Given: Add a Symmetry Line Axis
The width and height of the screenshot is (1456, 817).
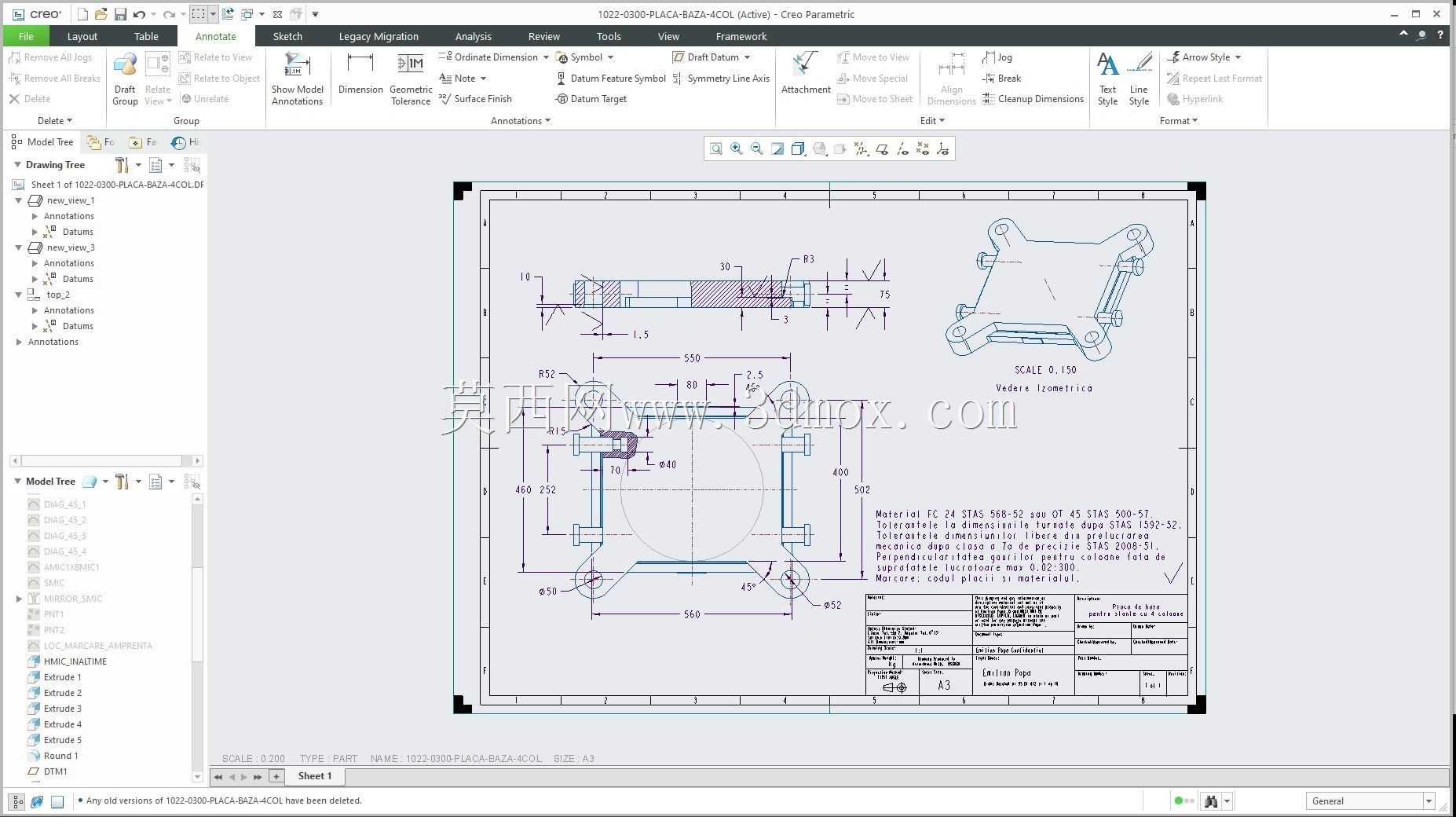Looking at the screenshot, I should (721, 79).
